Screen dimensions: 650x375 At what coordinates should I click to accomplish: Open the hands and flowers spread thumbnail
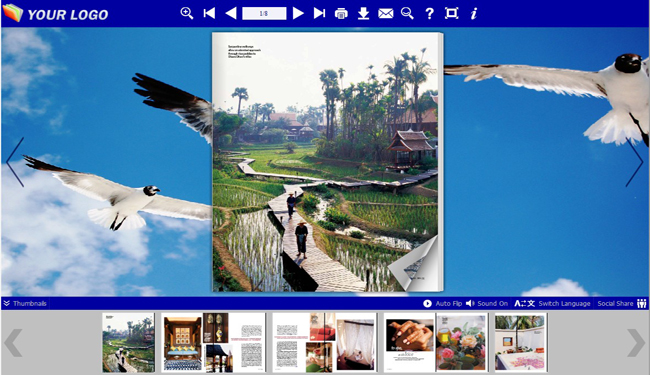435,343
